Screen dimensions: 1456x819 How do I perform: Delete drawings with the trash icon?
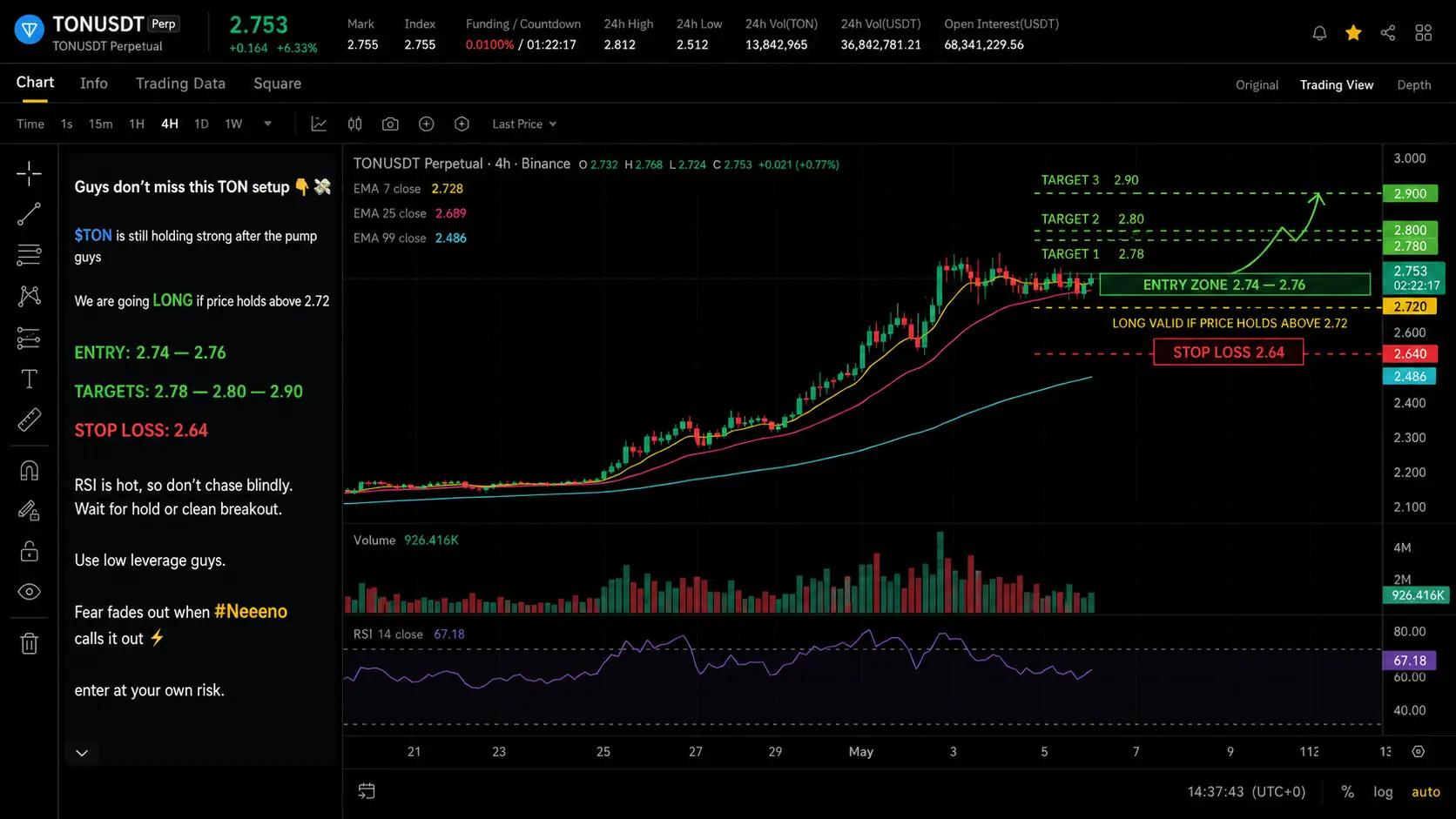(29, 643)
